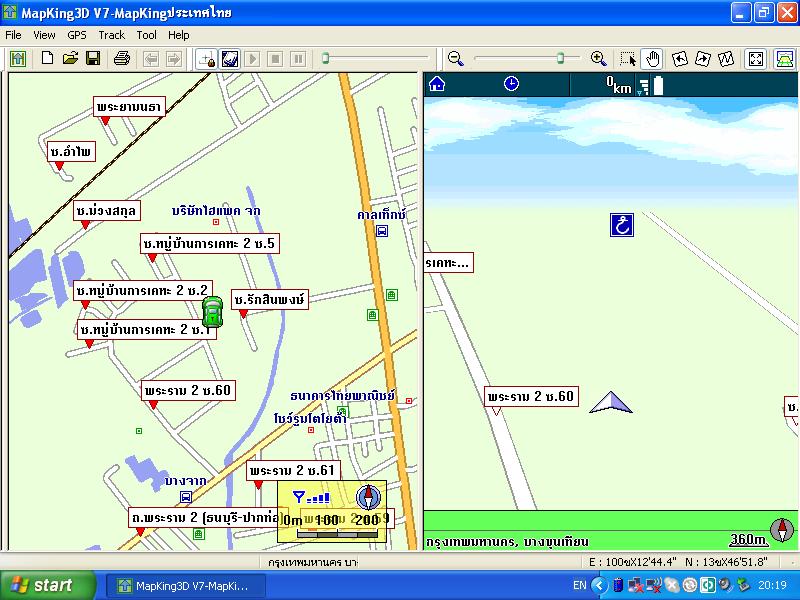The width and height of the screenshot is (800, 600).
Task: Toggle the rectangle selection tool
Action: (x=628, y=59)
